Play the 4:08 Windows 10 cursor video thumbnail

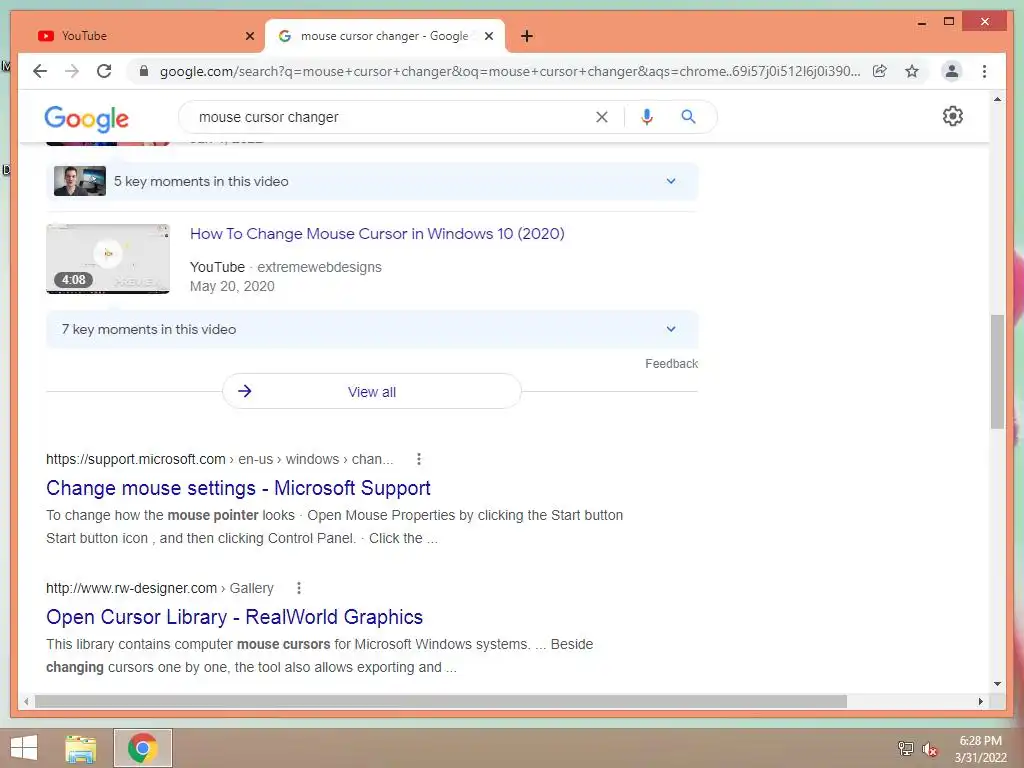tap(108, 259)
